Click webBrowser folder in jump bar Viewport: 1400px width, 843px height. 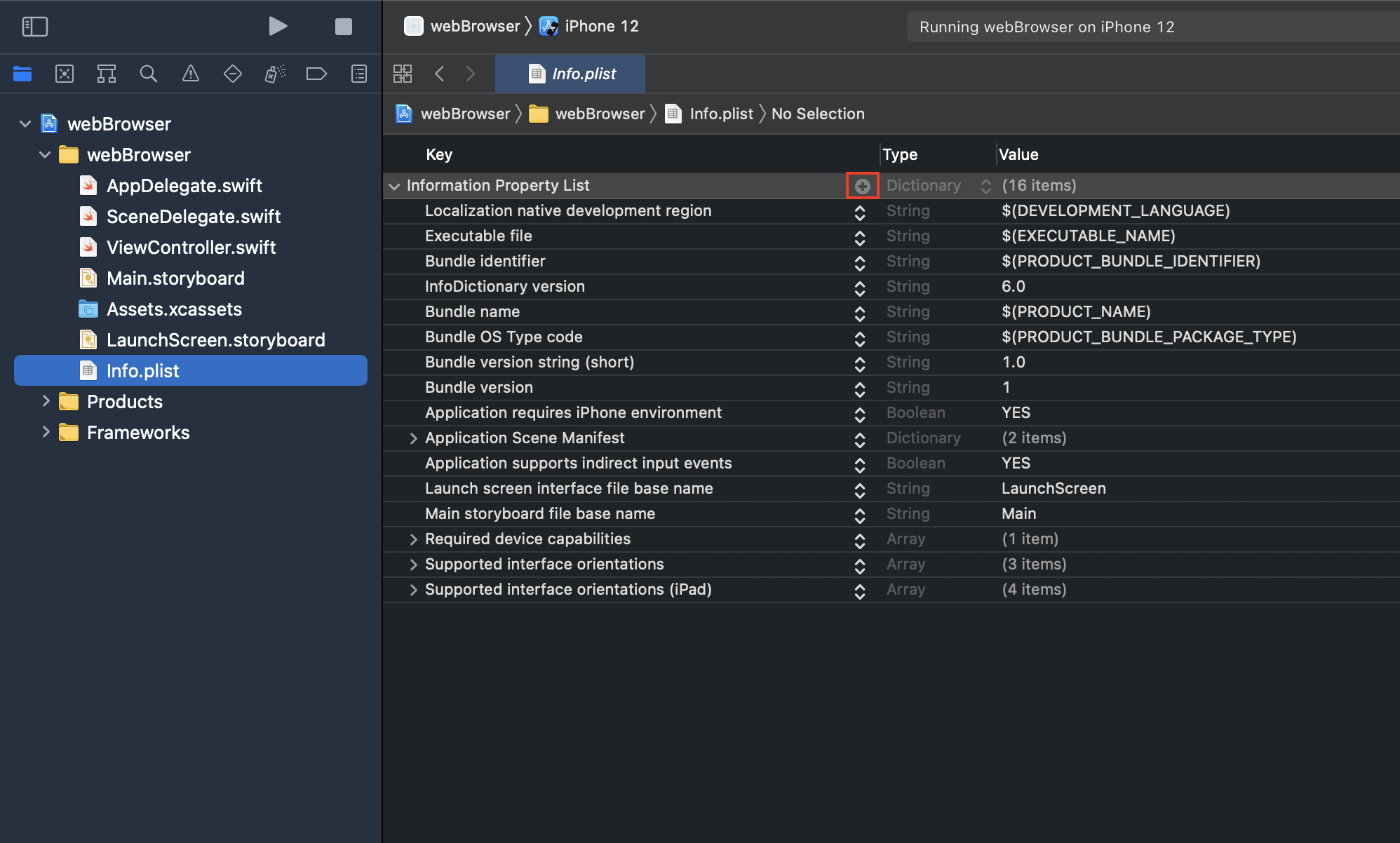(x=586, y=114)
